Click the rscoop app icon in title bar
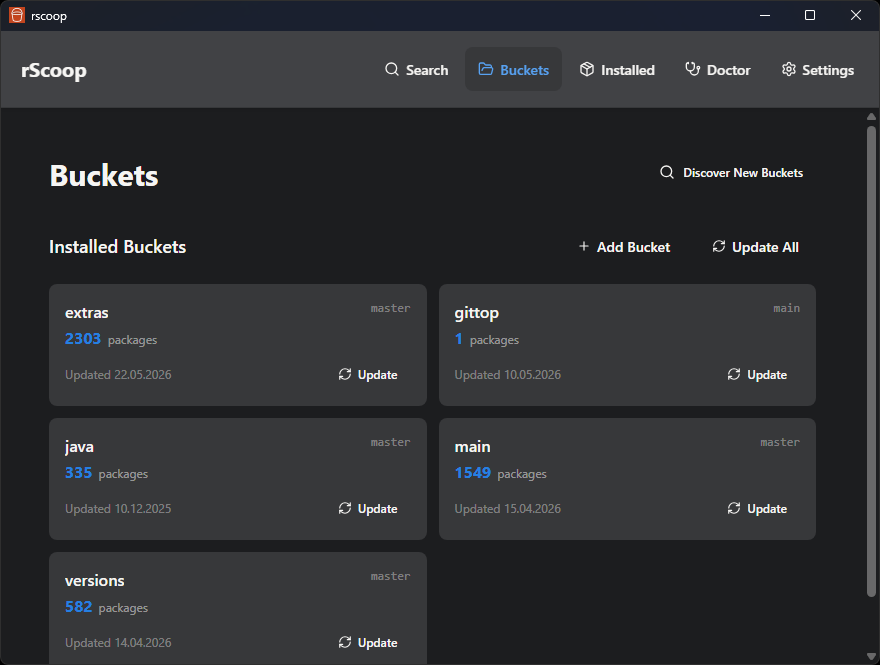The height and width of the screenshot is (665, 880). pyautogui.click(x=17, y=15)
